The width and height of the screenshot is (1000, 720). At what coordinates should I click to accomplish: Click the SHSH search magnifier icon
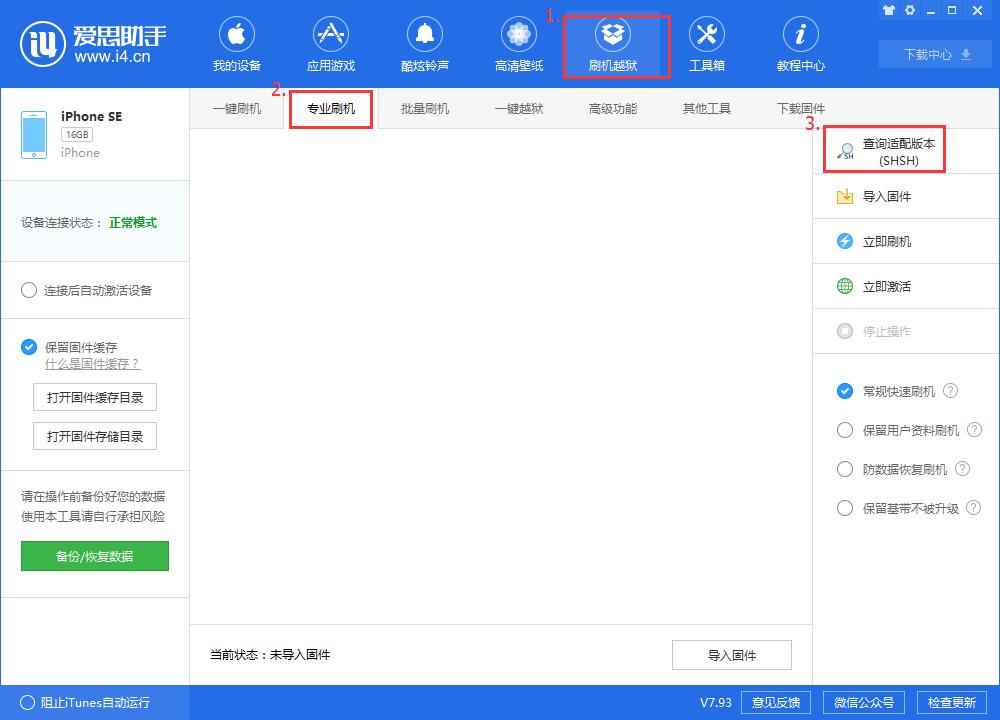tap(846, 151)
